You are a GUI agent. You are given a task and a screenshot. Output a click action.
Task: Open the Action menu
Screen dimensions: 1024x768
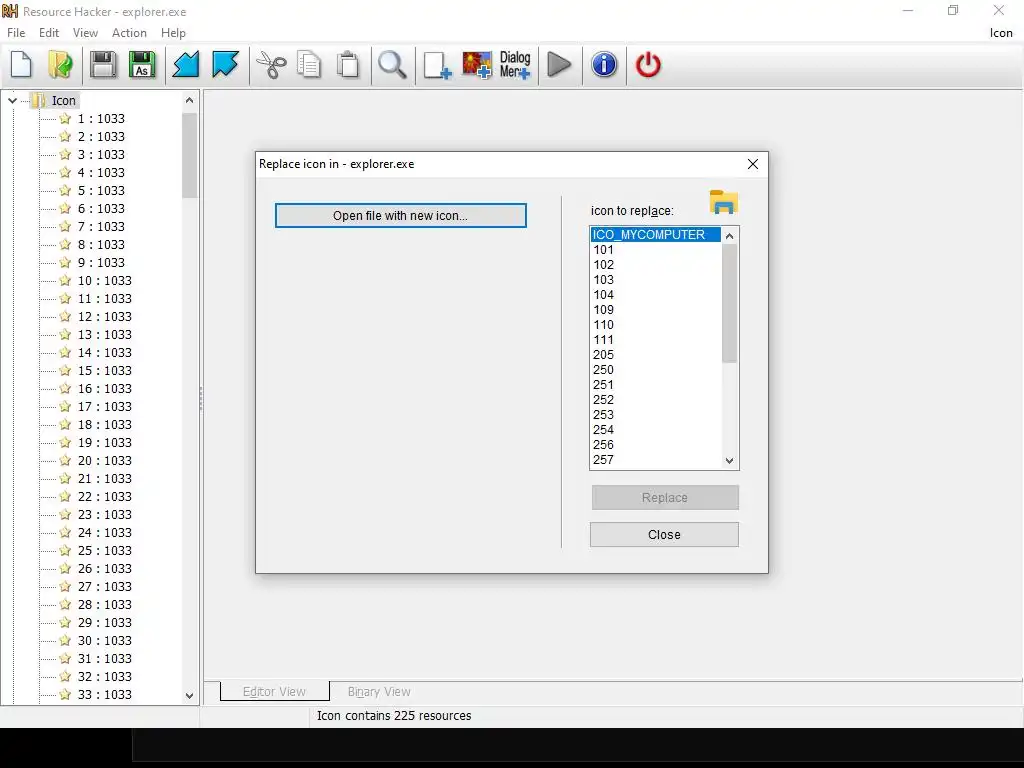pos(129,33)
